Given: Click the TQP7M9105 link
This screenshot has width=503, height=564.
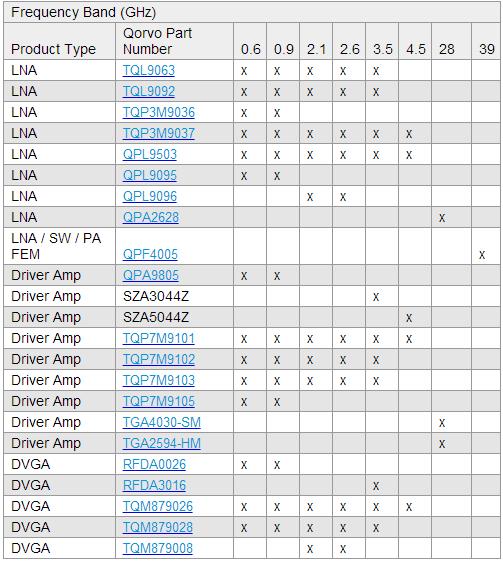Looking at the screenshot, I should click(158, 401).
